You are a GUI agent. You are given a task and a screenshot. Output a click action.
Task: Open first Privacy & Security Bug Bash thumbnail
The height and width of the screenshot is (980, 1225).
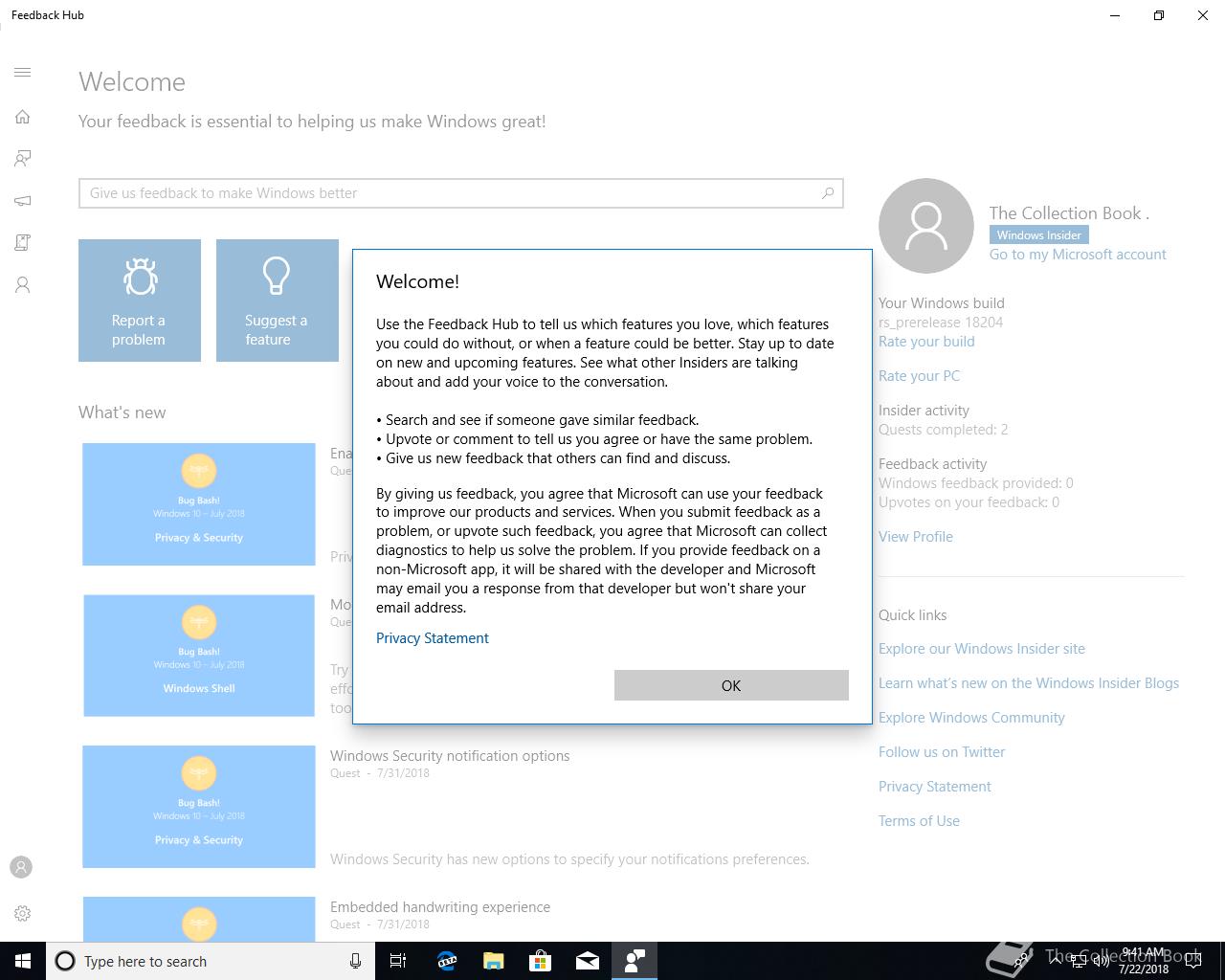click(199, 504)
